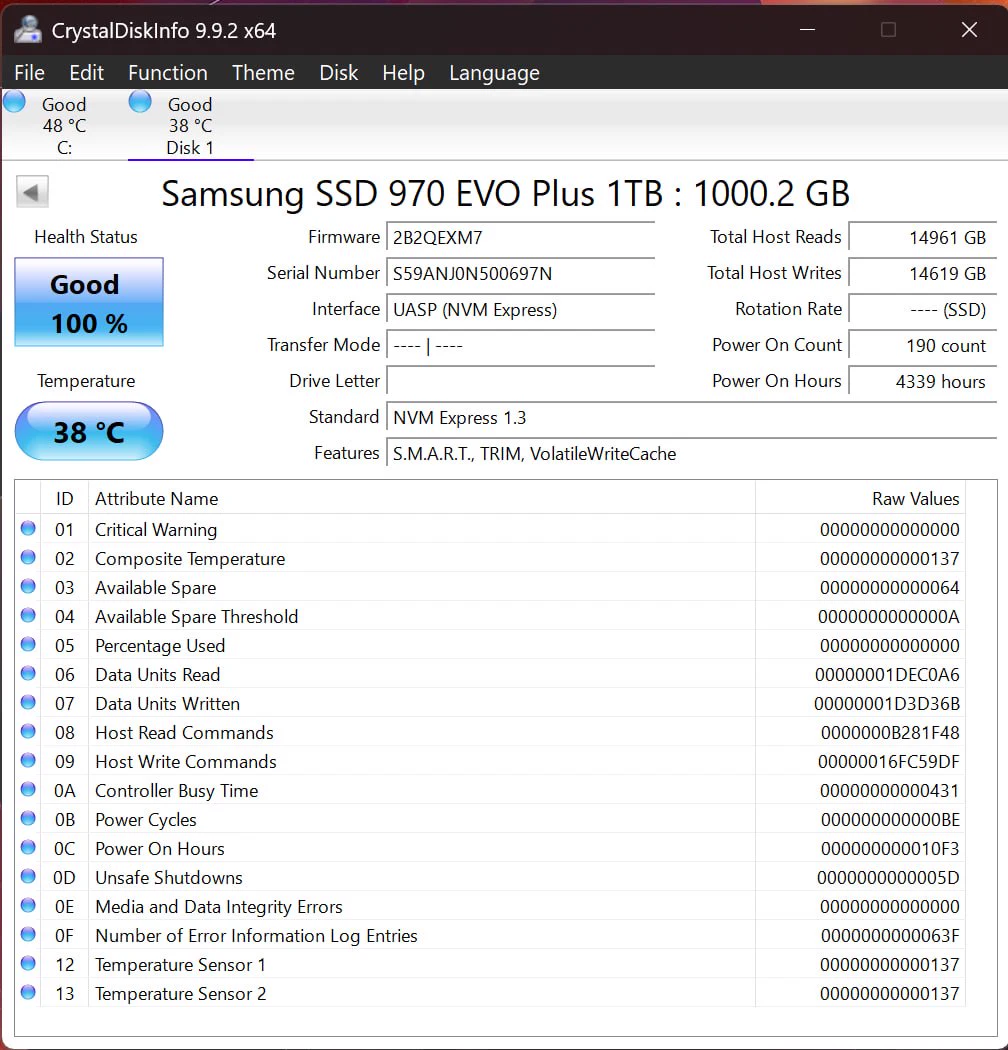Click status orb of Temperature Sensor 1 row
Viewport: 1008px width, 1050px height.
point(28,963)
